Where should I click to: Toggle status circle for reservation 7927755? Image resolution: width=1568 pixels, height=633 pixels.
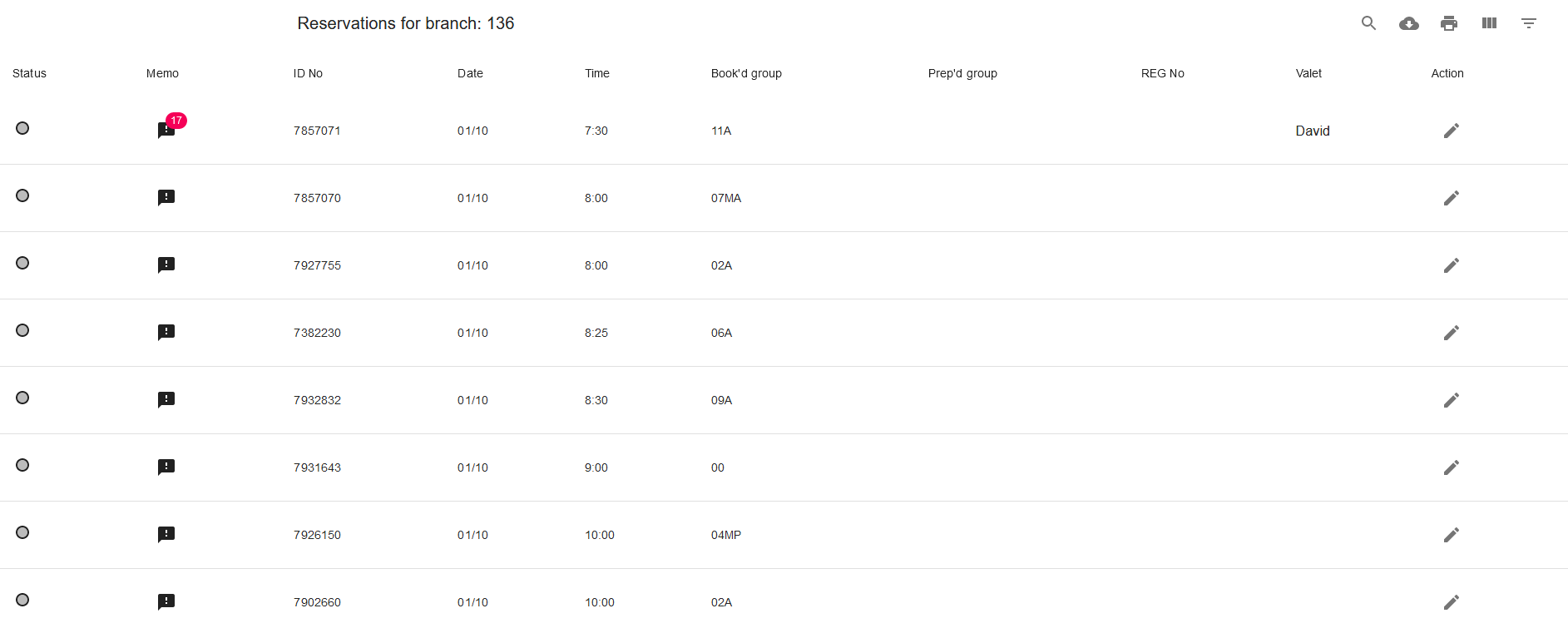[22, 263]
